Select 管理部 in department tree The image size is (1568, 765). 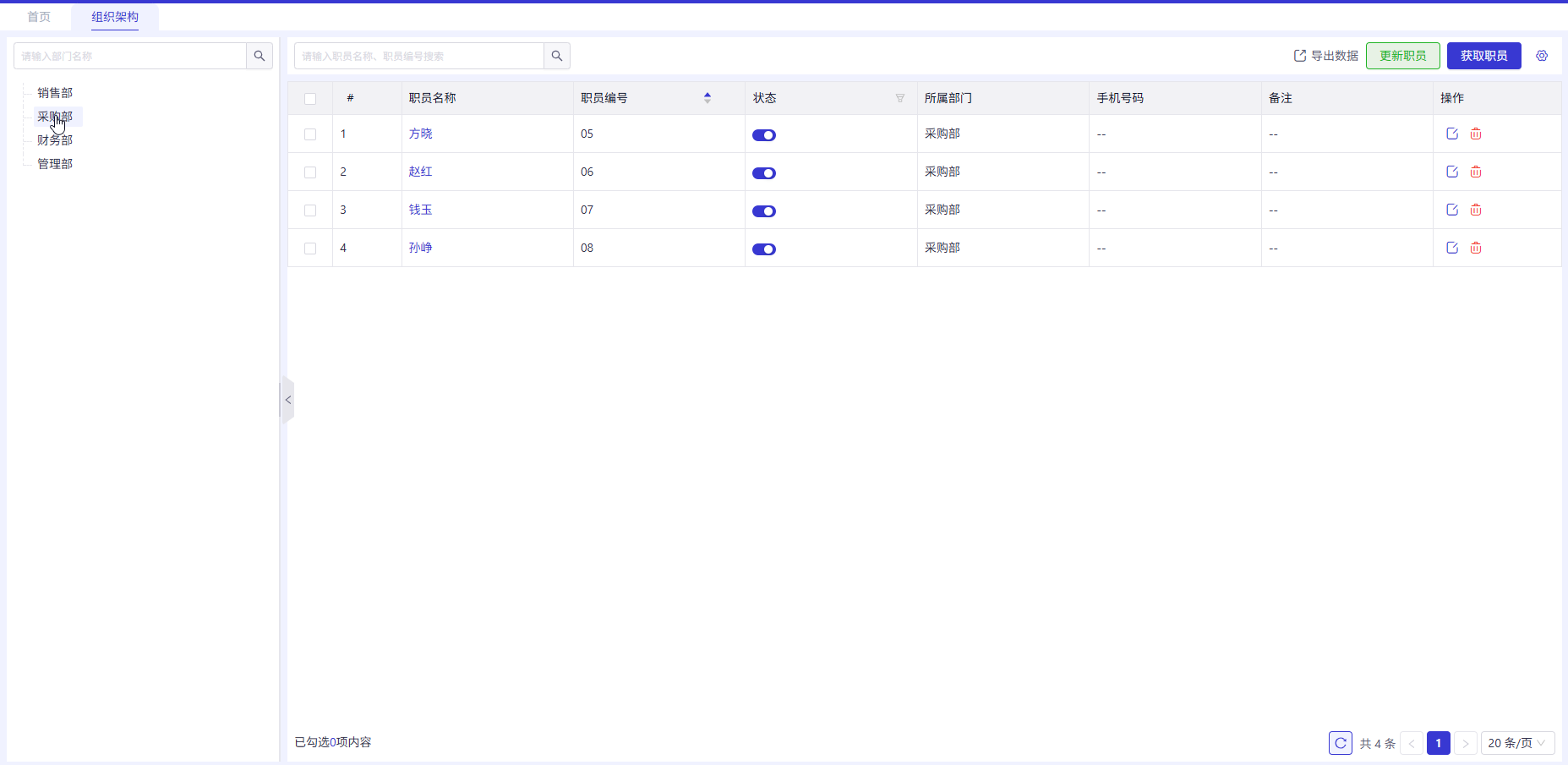(55, 164)
